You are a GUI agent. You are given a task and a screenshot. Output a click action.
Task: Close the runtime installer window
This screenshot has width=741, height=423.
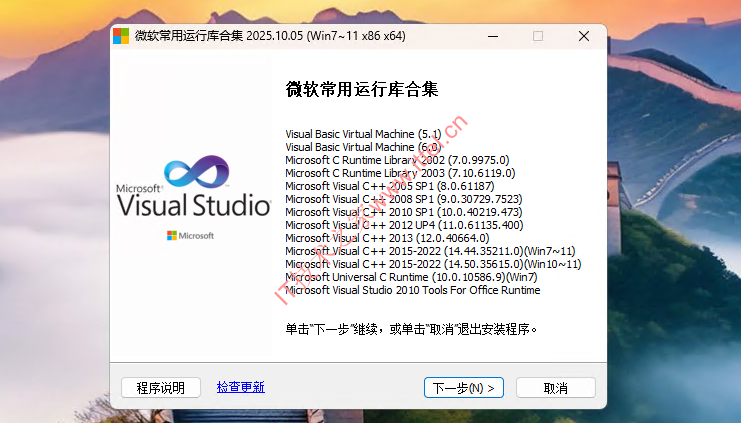(x=583, y=36)
